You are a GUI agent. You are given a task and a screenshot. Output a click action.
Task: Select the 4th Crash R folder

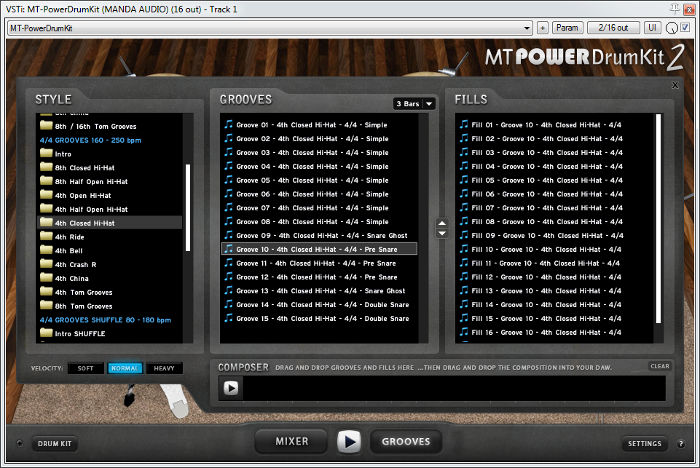(x=68, y=264)
